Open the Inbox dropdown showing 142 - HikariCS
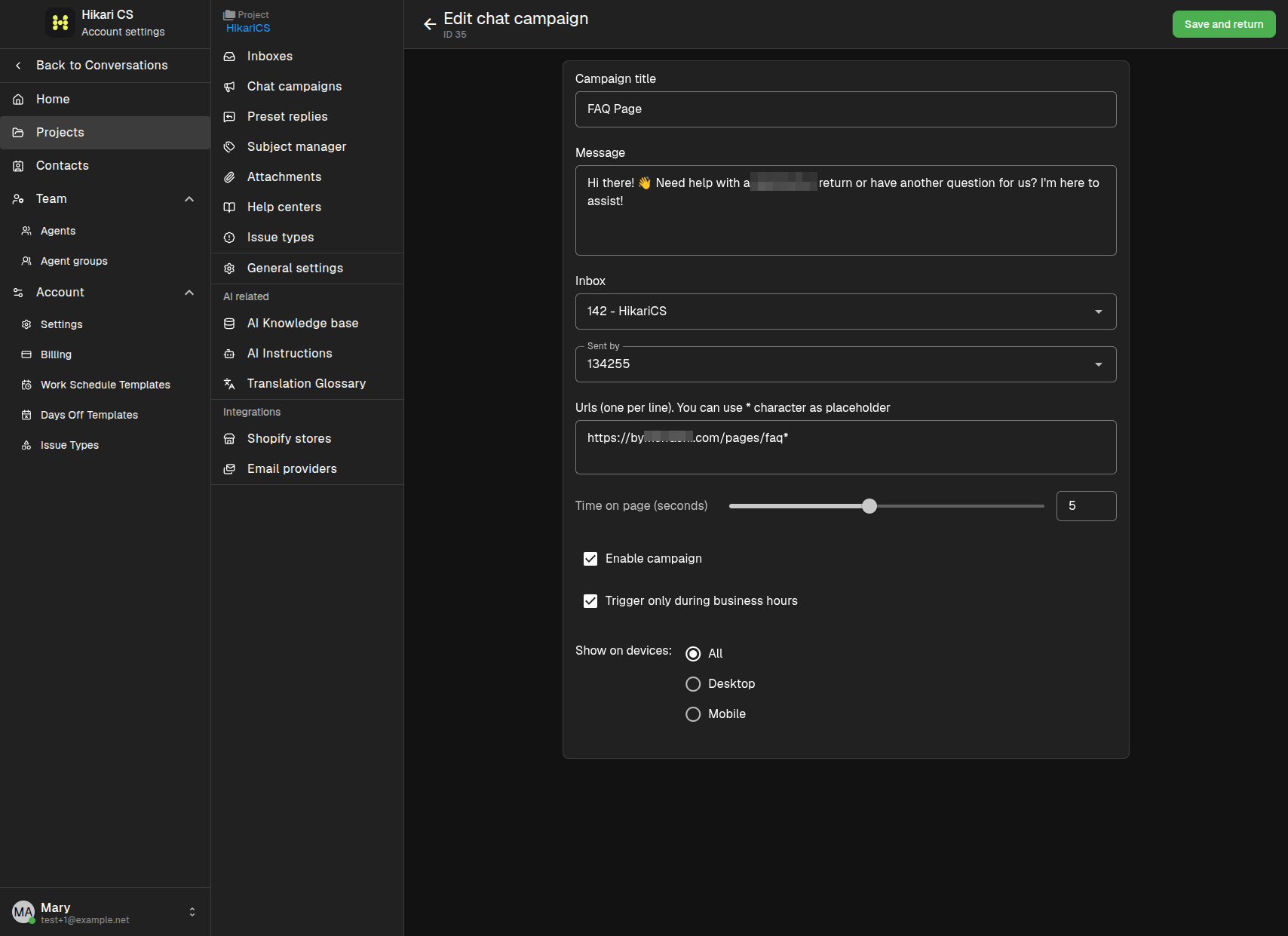The width and height of the screenshot is (1288, 936). (845, 311)
